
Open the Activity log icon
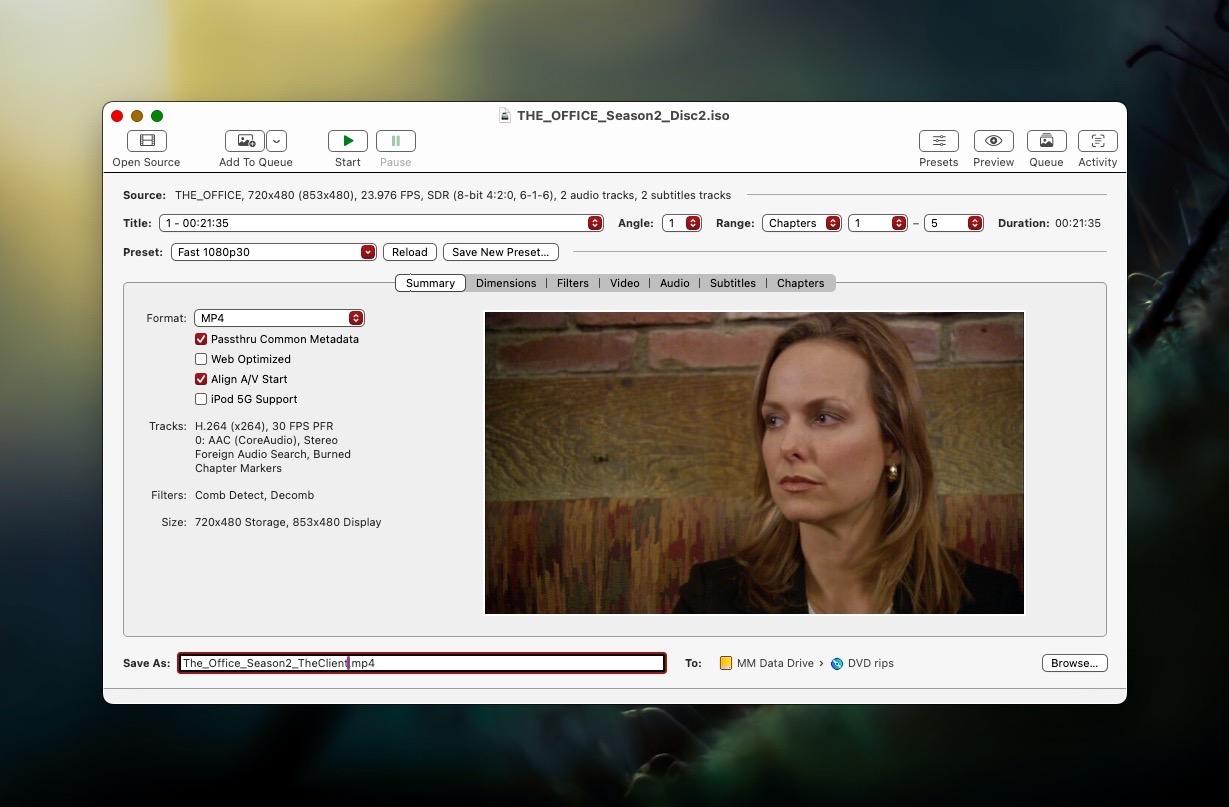tap(1098, 141)
